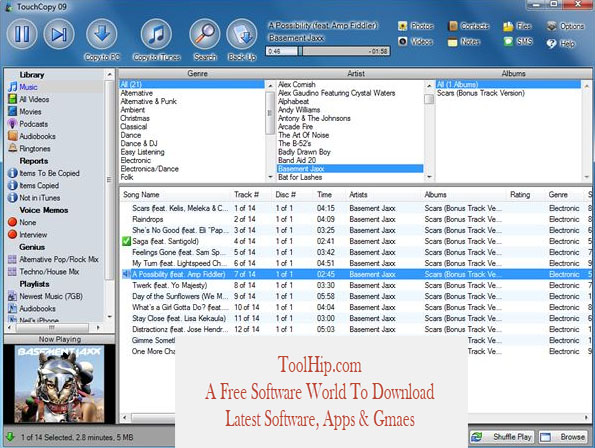This screenshot has width=595, height=448.
Task: Select the song Raindrops
Action: coord(148,219)
